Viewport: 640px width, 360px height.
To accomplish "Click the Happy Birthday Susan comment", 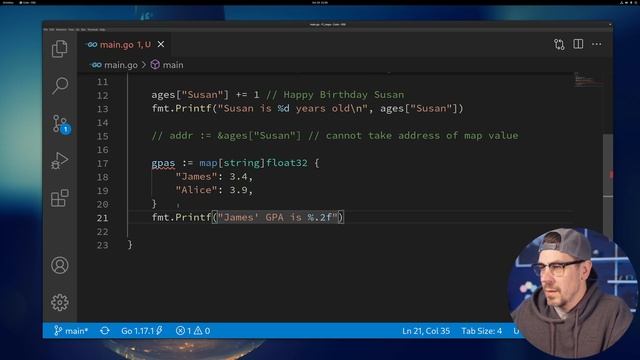I will click(x=335, y=95).
